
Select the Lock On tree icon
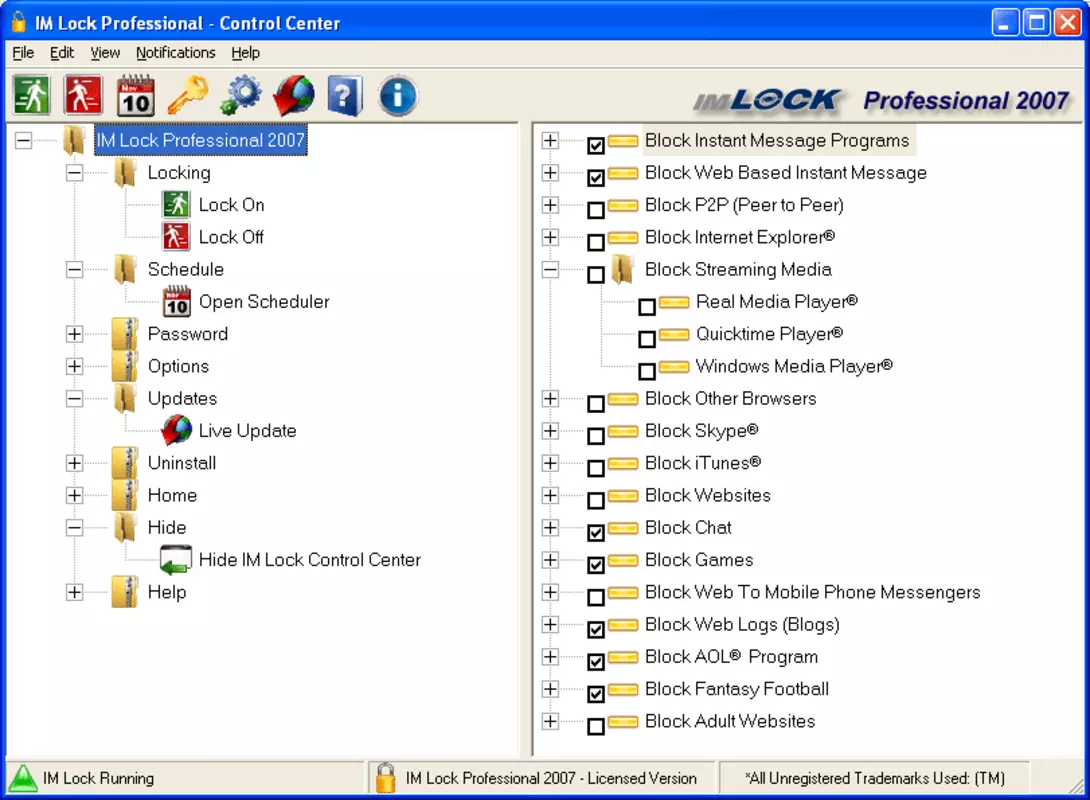(176, 204)
